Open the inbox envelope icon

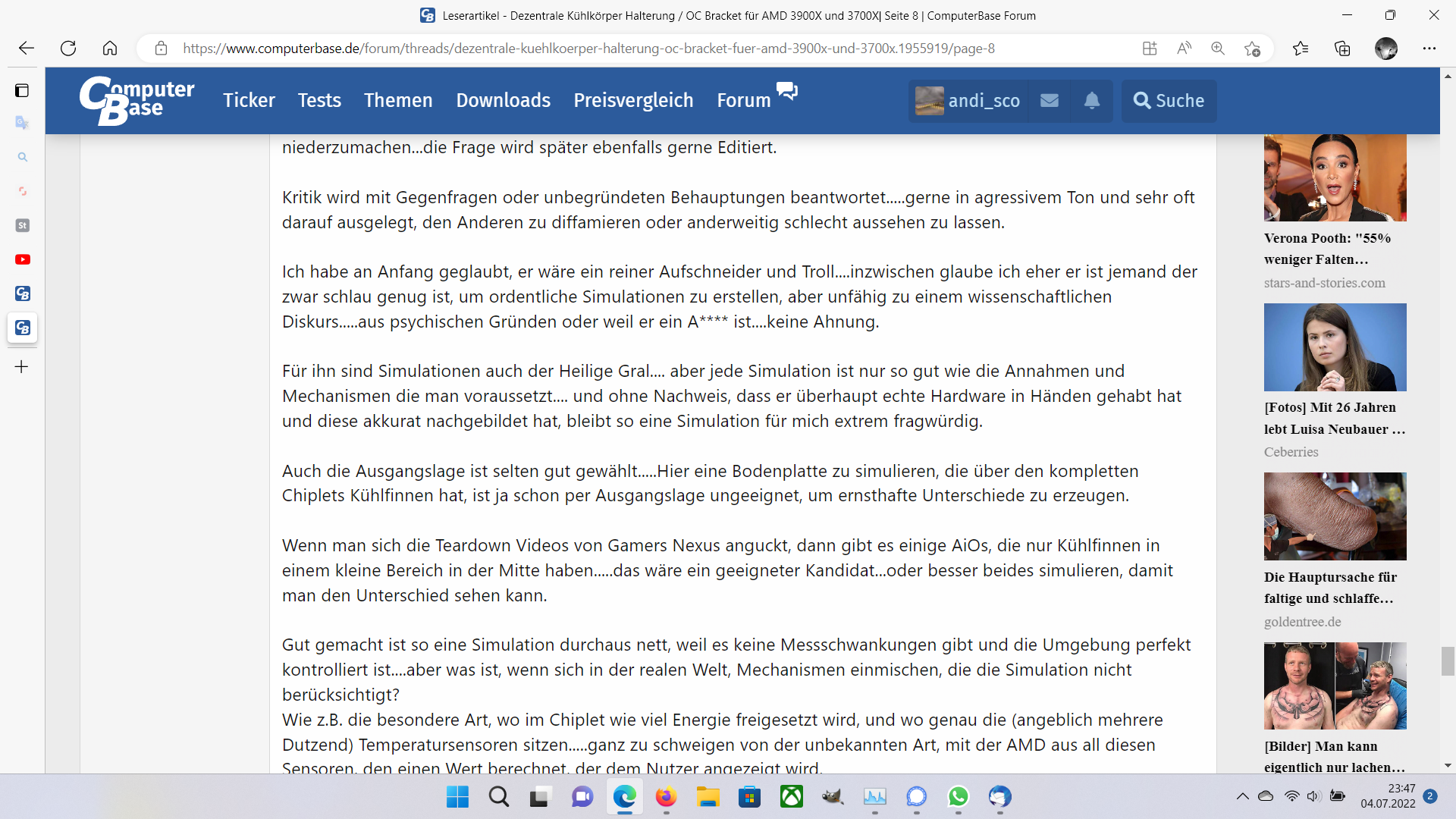tap(1050, 100)
